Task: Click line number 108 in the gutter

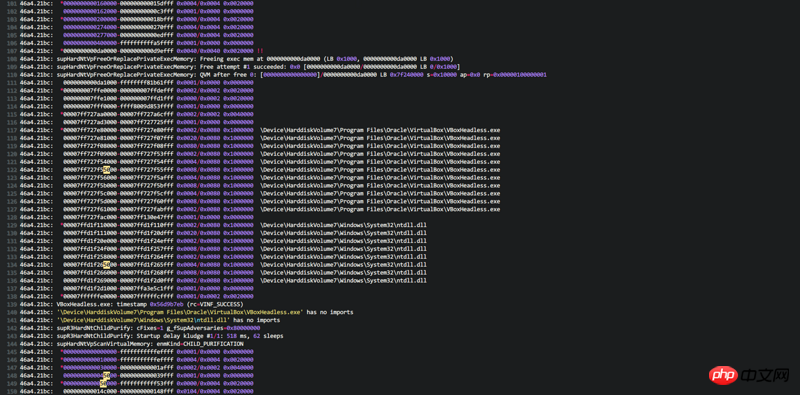Action: tap(8, 59)
